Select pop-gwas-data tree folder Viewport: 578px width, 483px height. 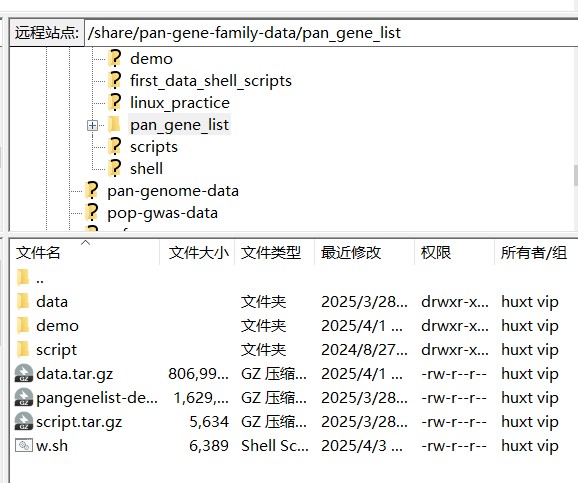coord(163,213)
